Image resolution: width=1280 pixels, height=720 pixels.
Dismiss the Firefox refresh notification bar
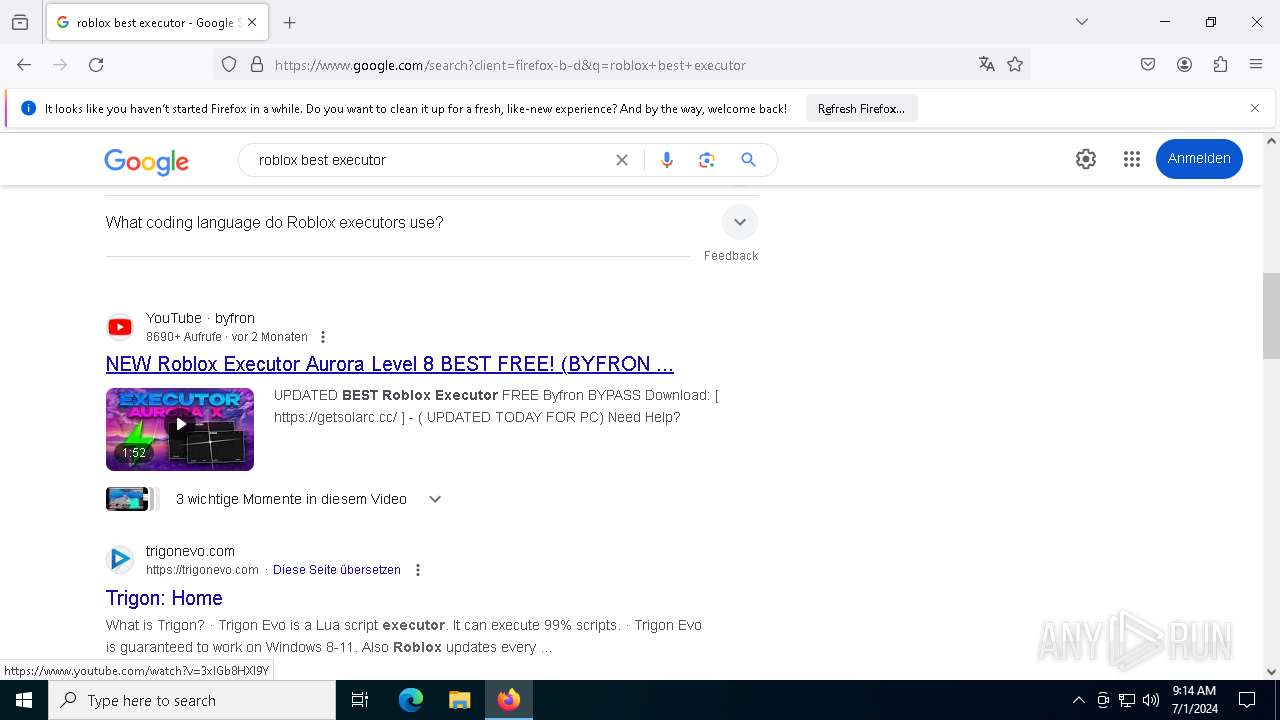coord(1255,108)
